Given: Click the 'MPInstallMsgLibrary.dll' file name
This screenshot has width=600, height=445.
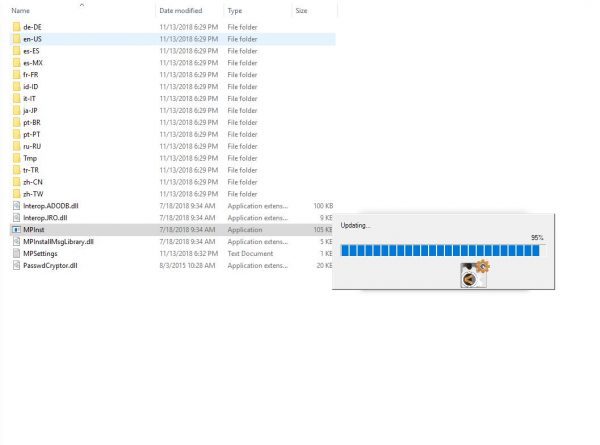Looking at the screenshot, I should (x=58, y=241).
